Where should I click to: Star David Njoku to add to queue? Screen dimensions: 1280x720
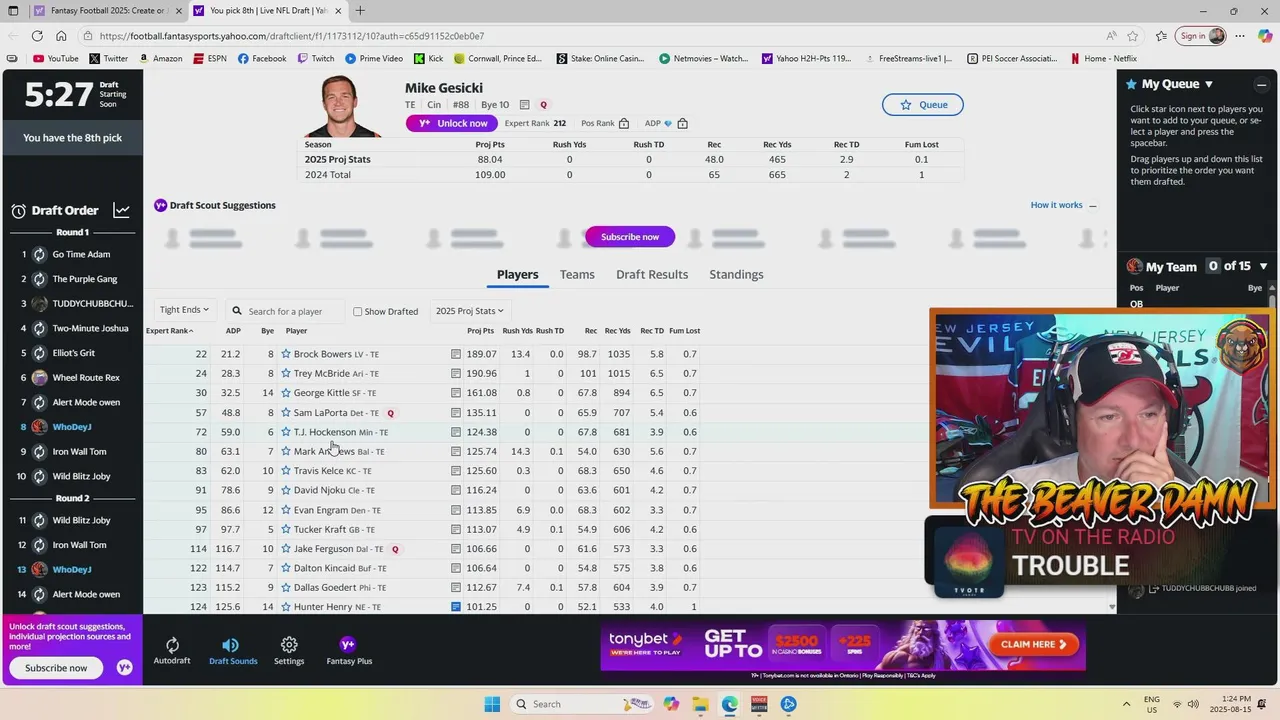tap(285, 490)
